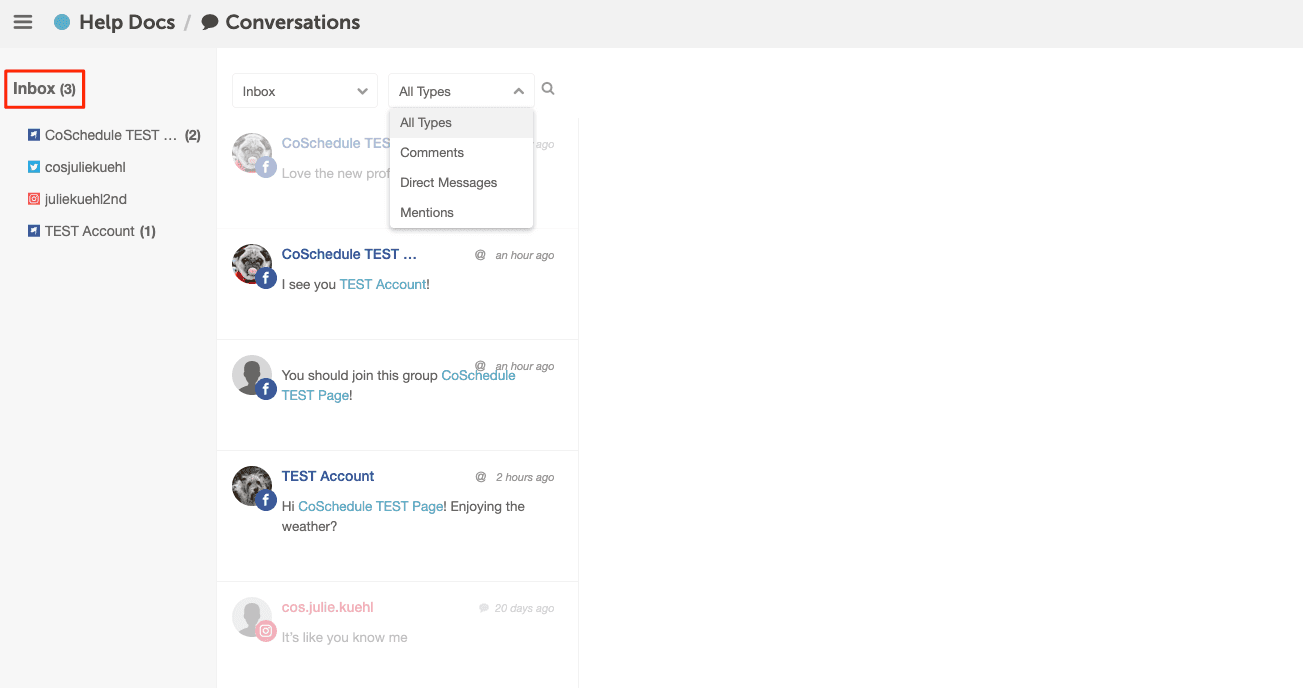The width and height of the screenshot is (1303, 688).
Task: Click the Facebook badge on the 'Enjoying the weather' conversation
Action: tap(266, 501)
